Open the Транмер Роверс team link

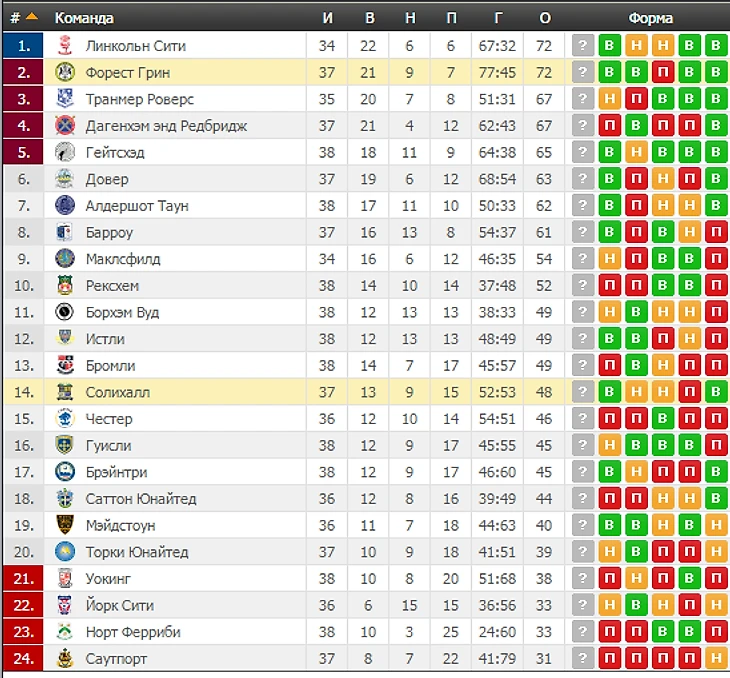140,99
